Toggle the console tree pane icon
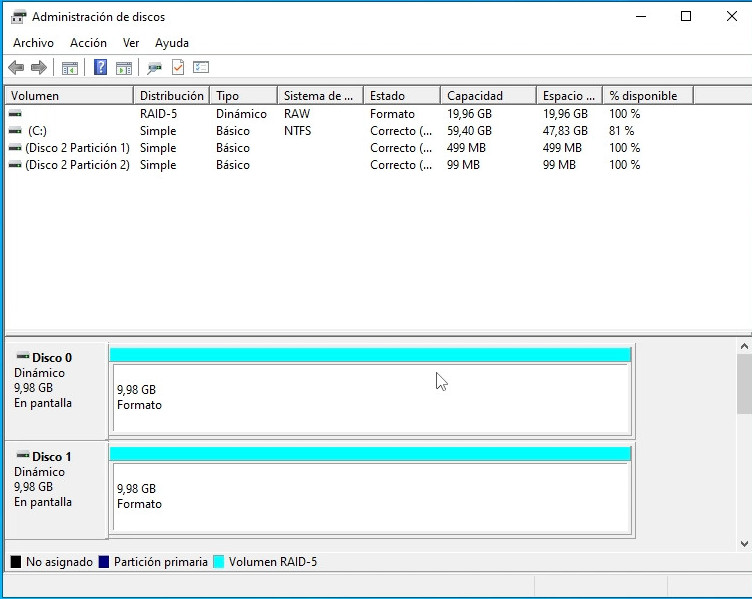This screenshot has height=599, width=752. 69,68
